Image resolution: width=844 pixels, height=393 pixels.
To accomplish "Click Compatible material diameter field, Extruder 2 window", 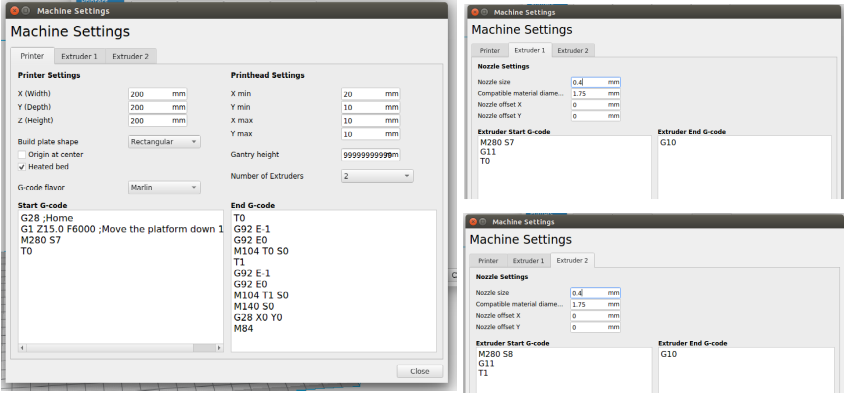I will tap(595, 304).
